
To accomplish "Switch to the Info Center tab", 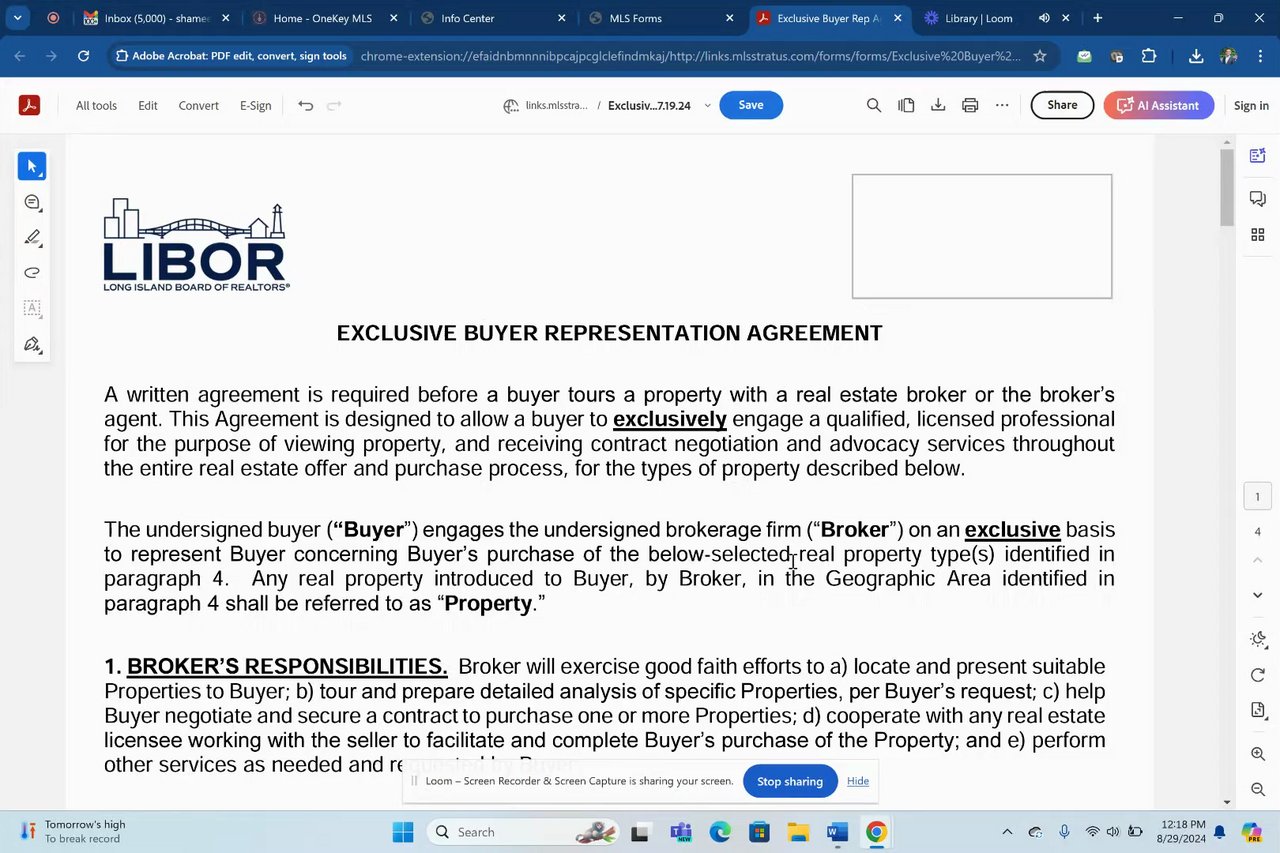I will 493,18.
